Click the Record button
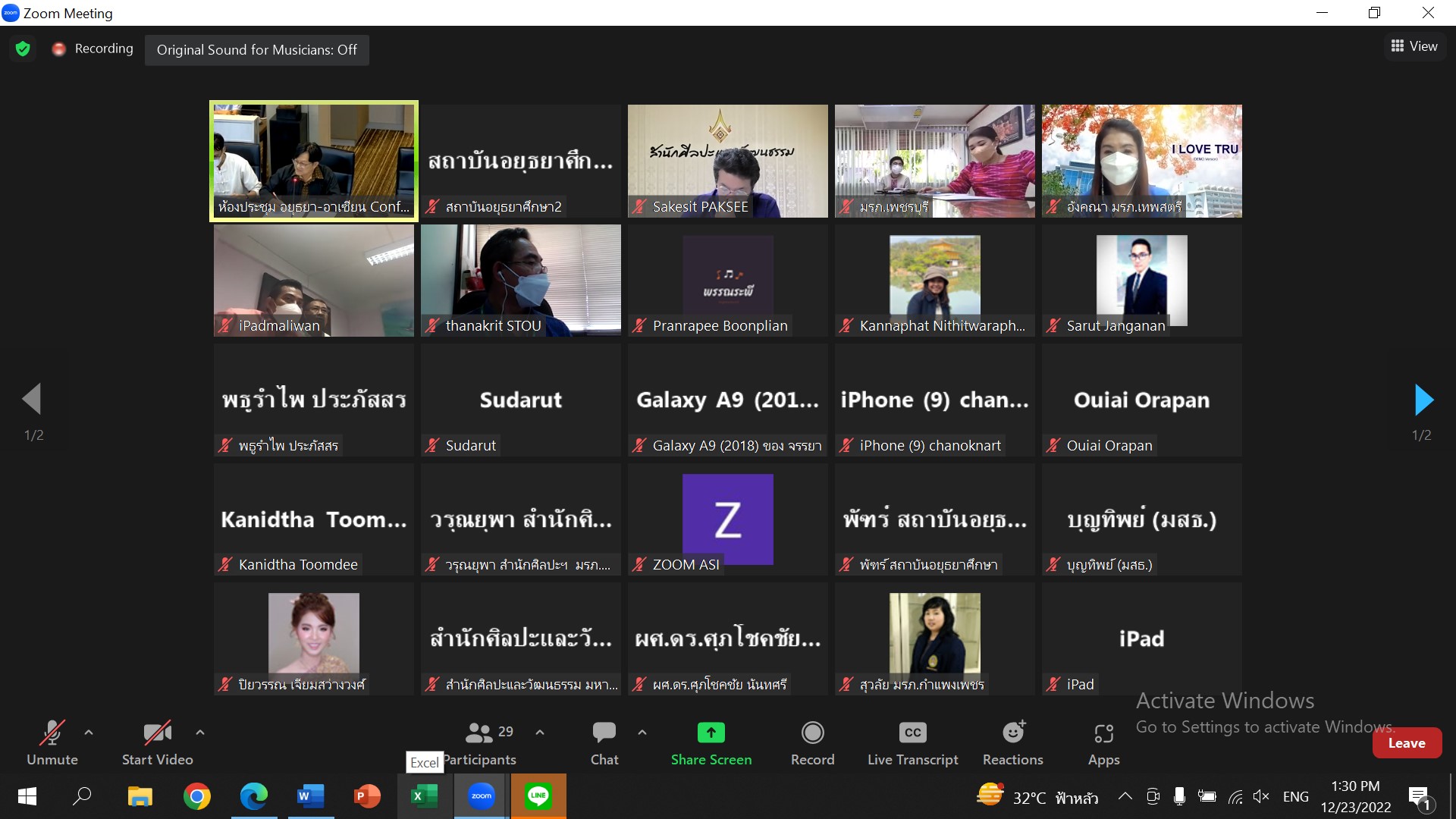 click(812, 743)
